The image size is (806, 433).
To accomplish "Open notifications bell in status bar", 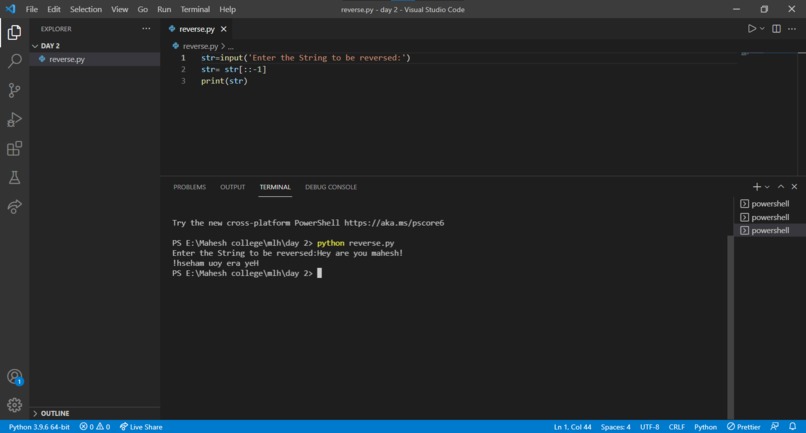I will 793,427.
